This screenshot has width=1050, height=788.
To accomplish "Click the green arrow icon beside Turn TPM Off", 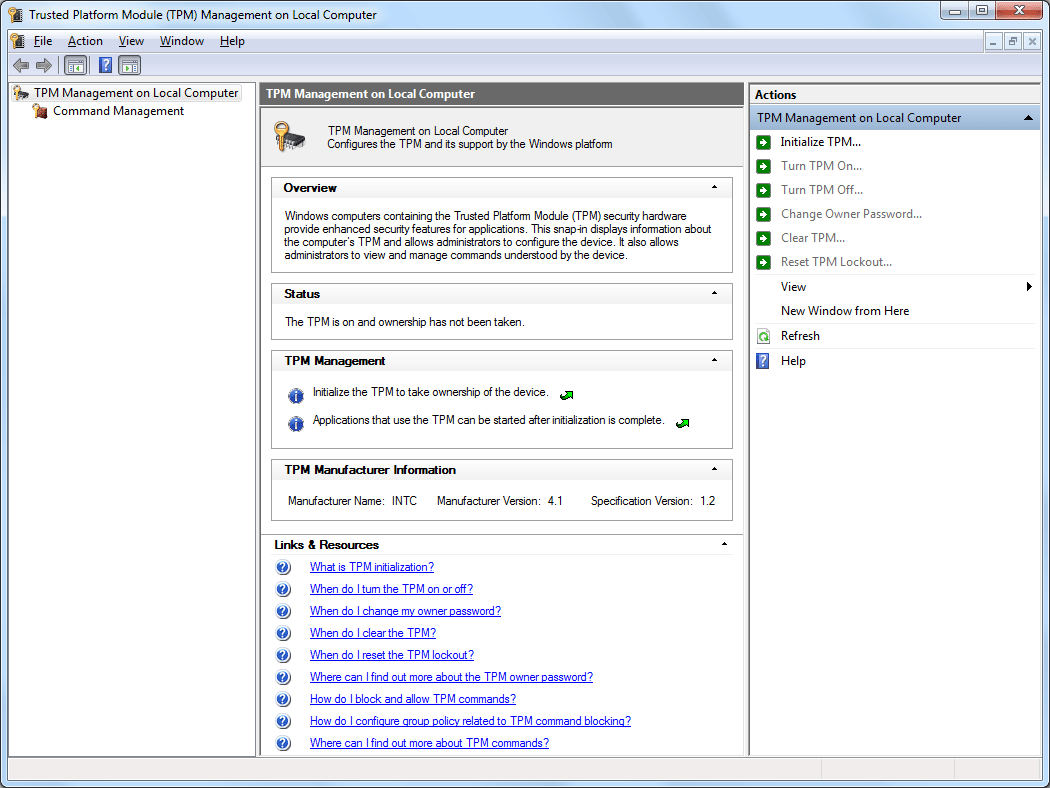I will click(763, 190).
